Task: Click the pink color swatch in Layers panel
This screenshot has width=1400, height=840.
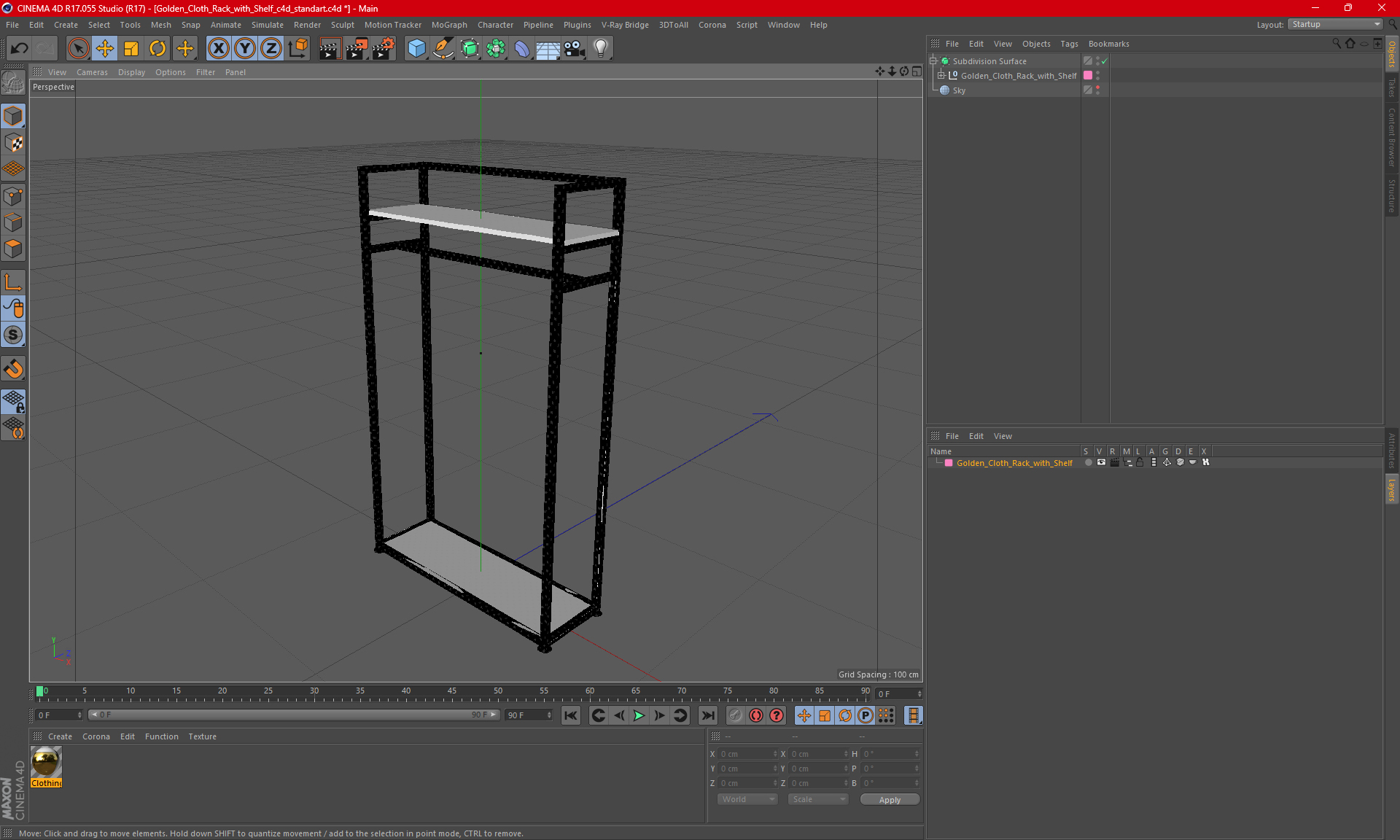Action: tap(949, 463)
